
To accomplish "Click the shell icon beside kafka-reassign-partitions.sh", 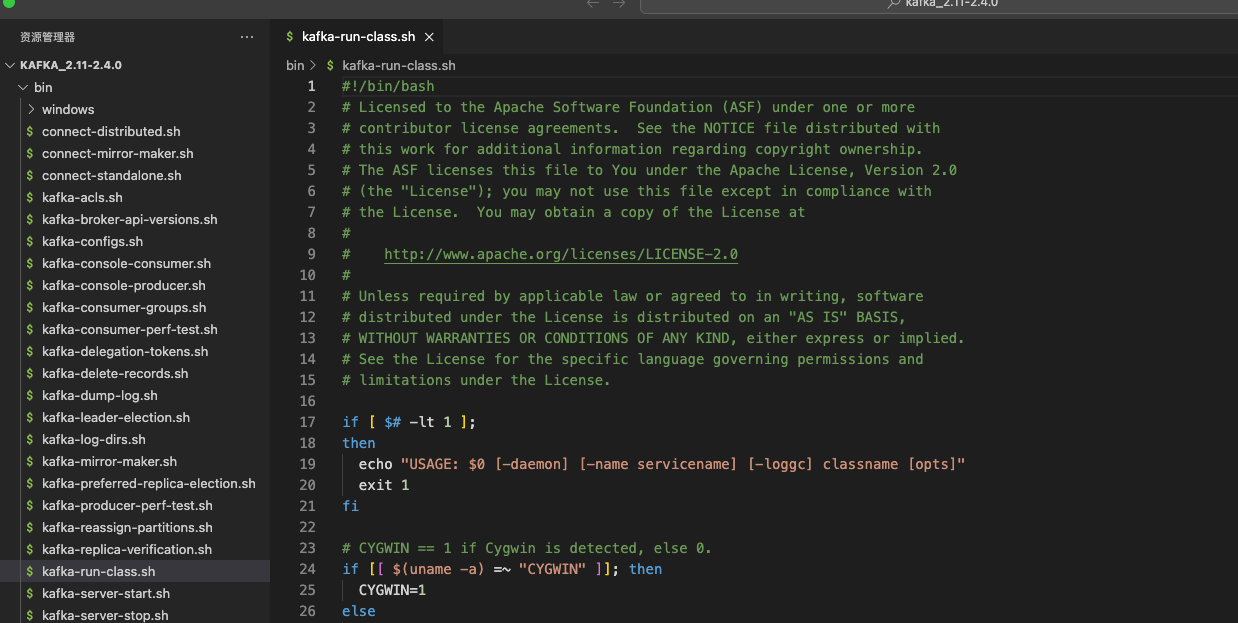I will (30, 528).
